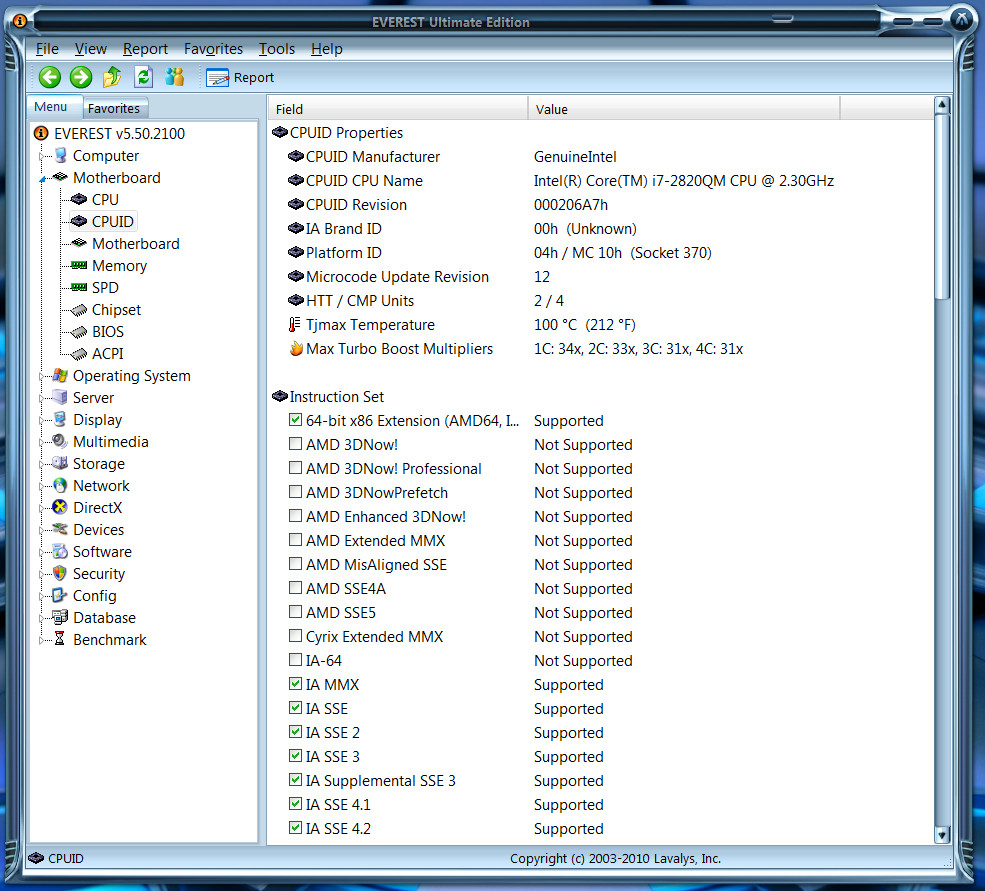Viewport: 985px width, 891px height.
Task: Open the Report menu
Action: 145,48
